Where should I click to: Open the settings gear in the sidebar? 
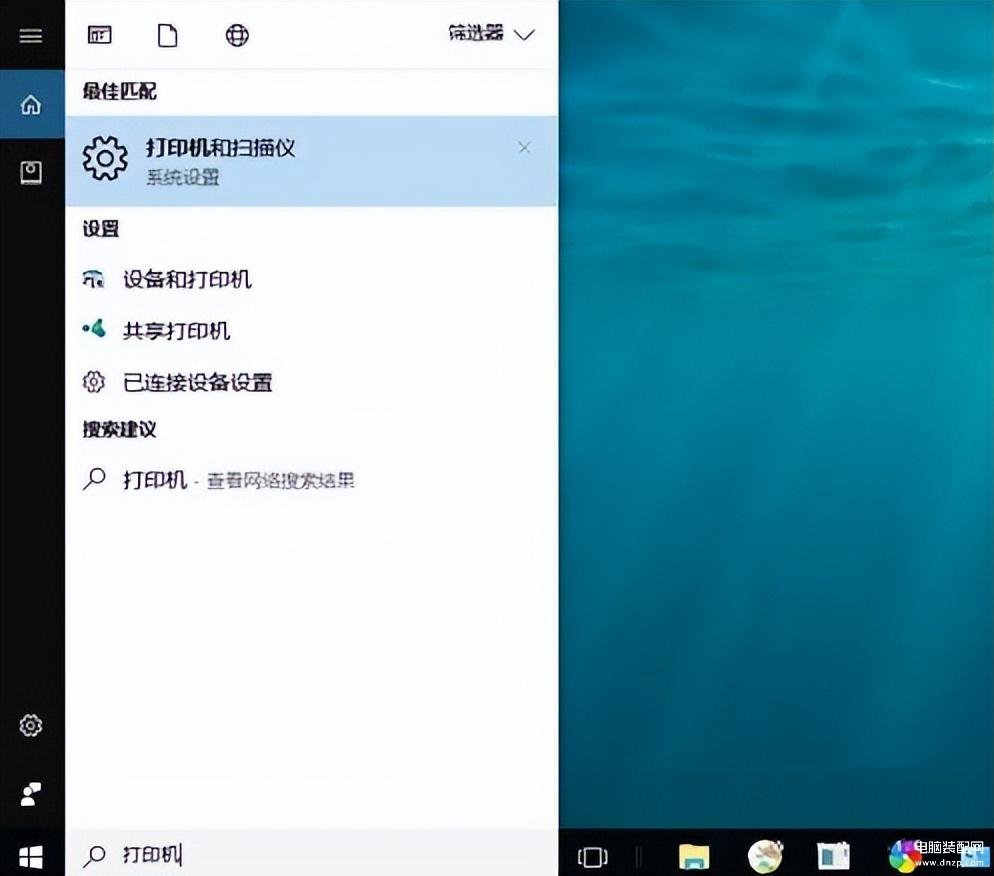(31, 725)
